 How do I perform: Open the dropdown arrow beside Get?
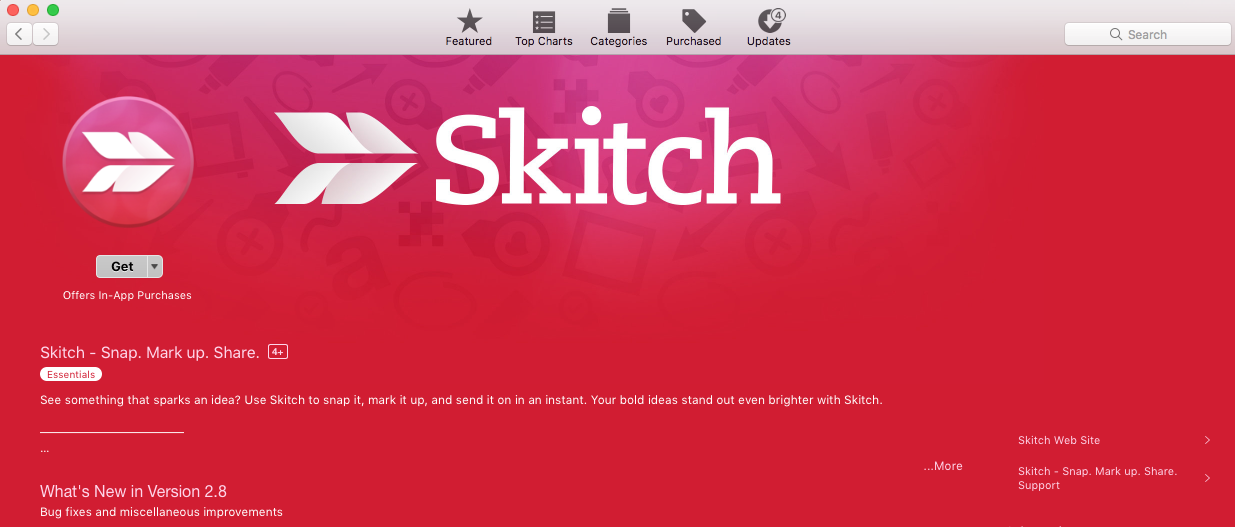tap(155, 266)
